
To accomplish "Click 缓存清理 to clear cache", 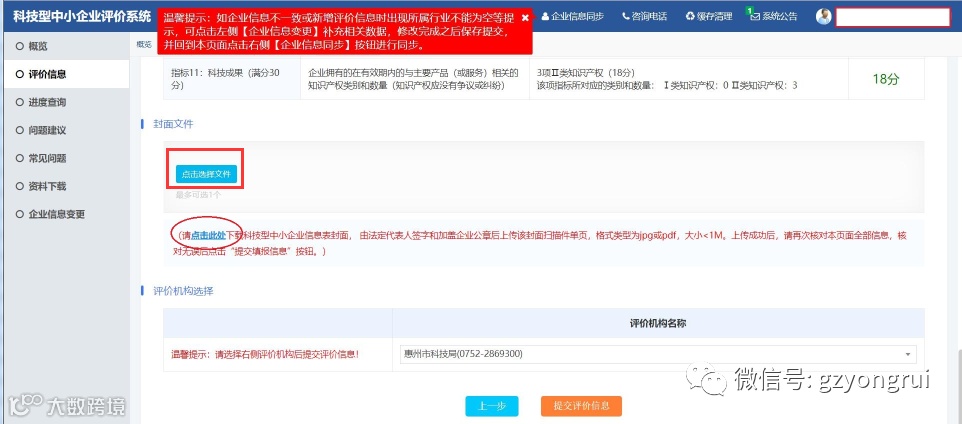I will pos(709,17).
